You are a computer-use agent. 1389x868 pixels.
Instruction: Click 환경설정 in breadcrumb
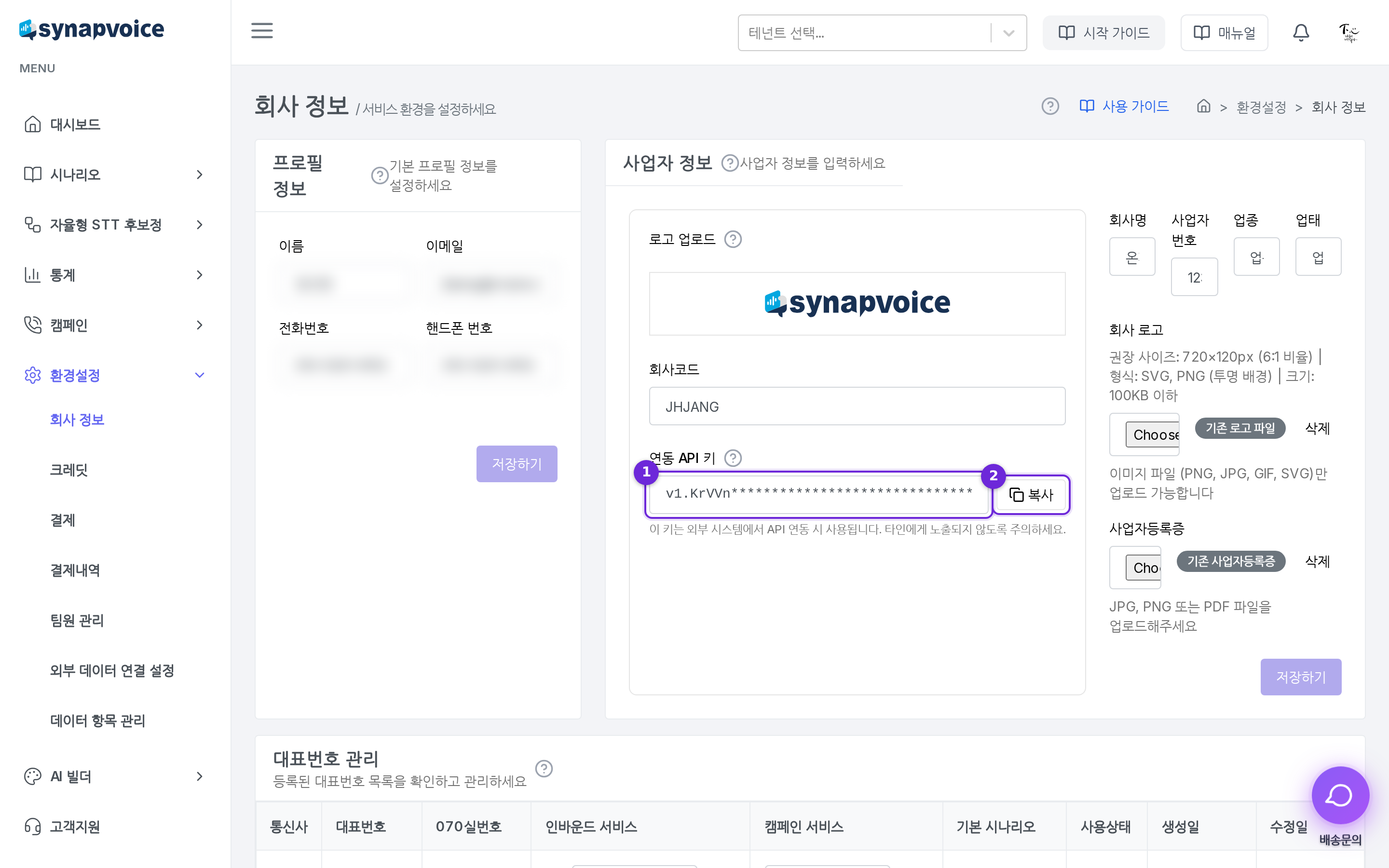pos(1261,108)
